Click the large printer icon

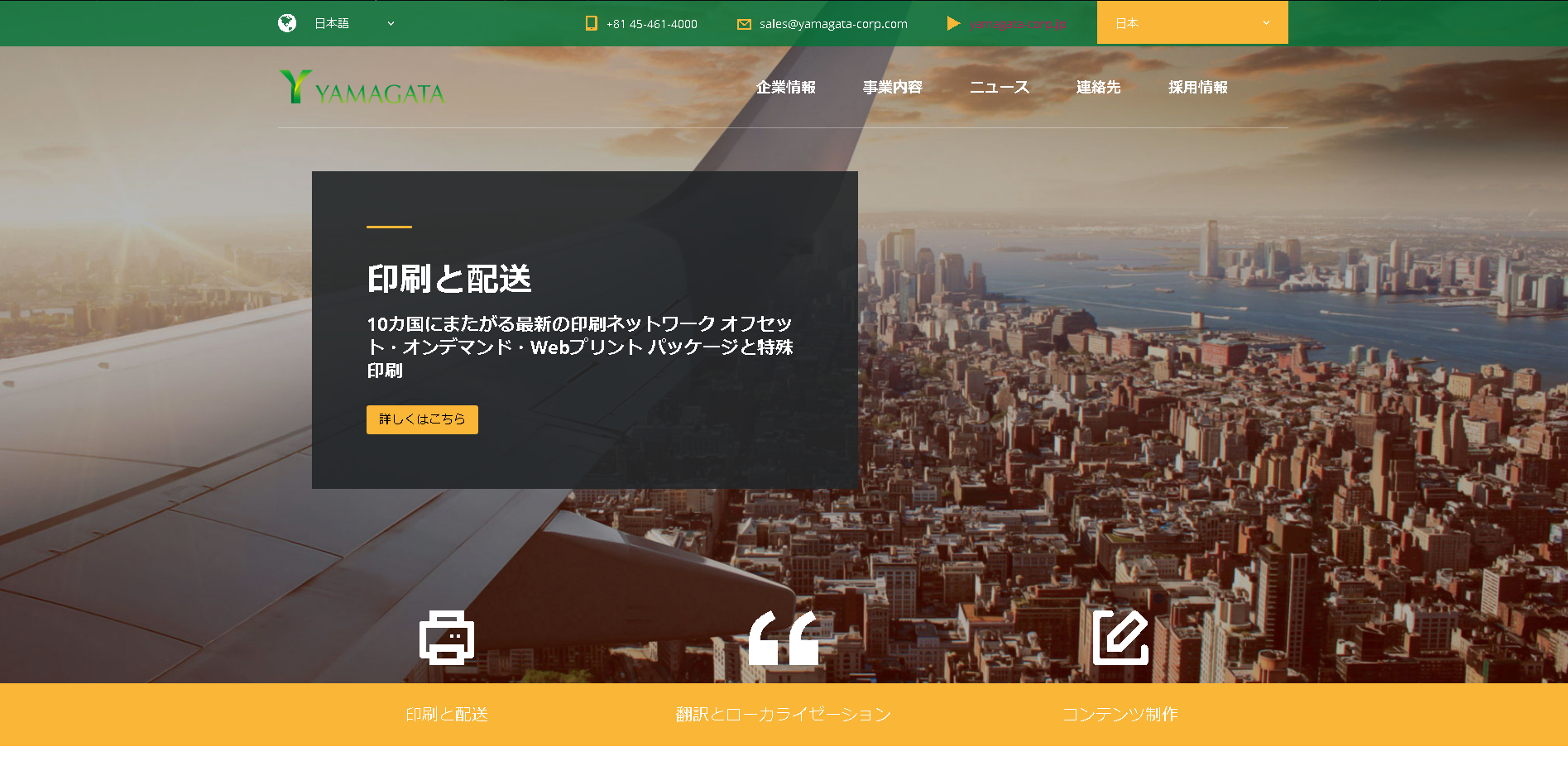[x=447, y=638]
